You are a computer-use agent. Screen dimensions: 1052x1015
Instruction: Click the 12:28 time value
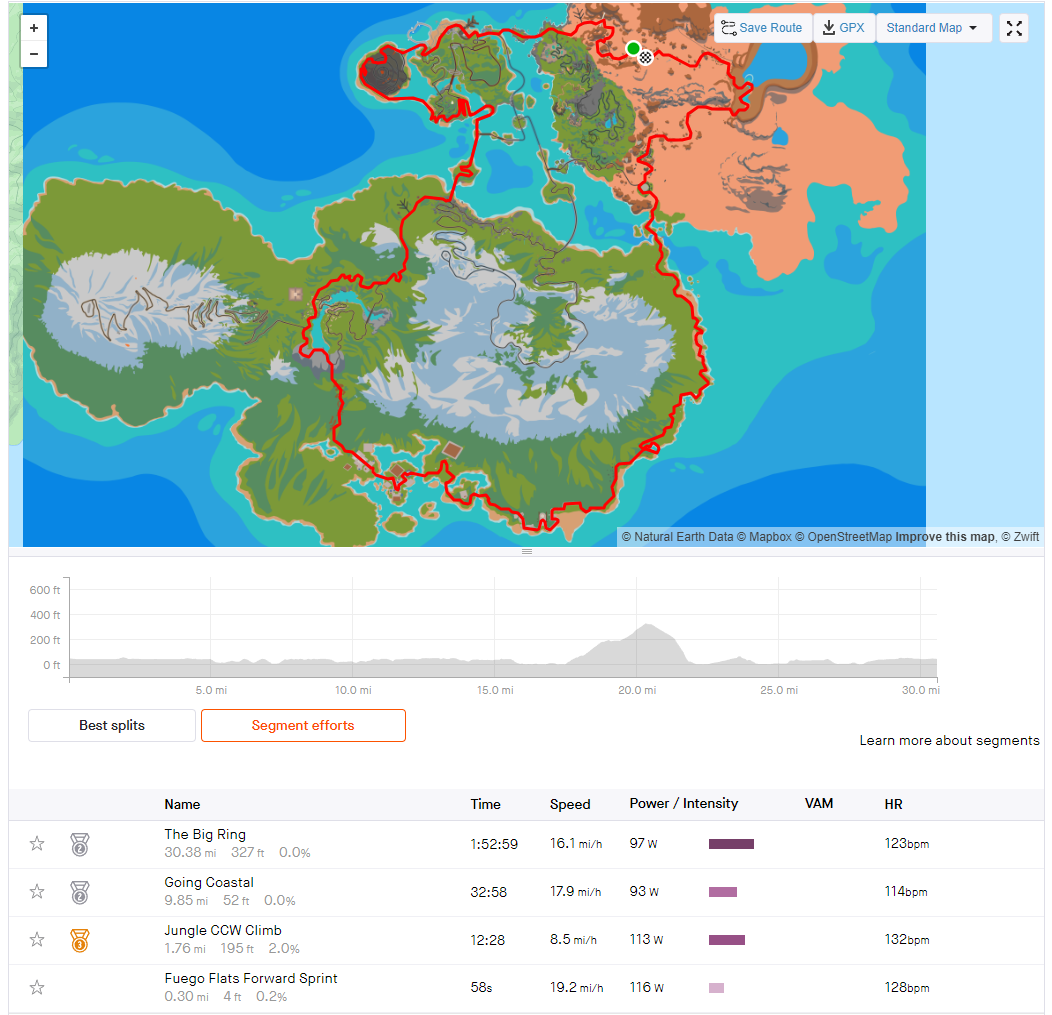coord(488,940)
